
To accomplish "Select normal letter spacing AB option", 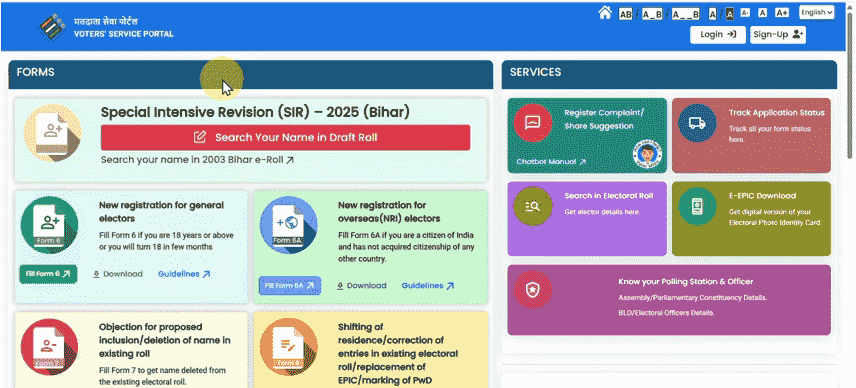I will click(x=625, y=14).
